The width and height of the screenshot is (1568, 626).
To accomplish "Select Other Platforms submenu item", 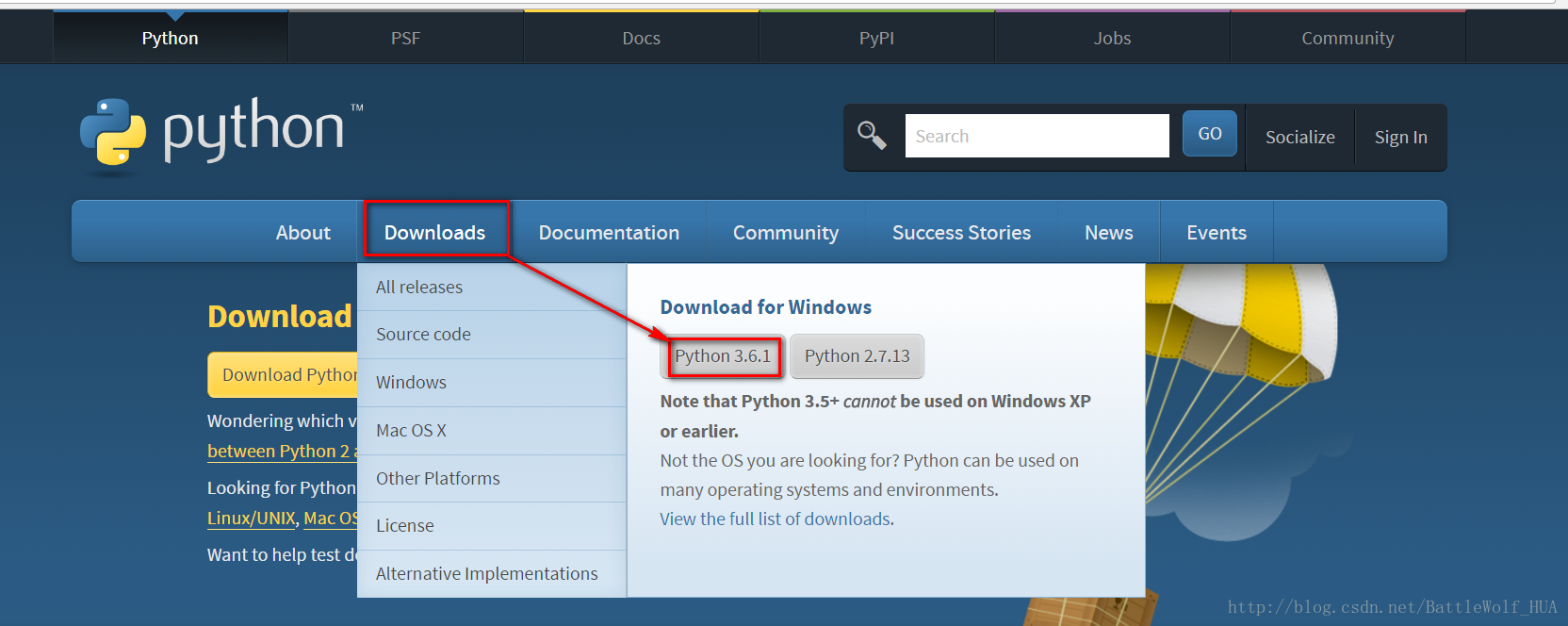I will (492, 478).
